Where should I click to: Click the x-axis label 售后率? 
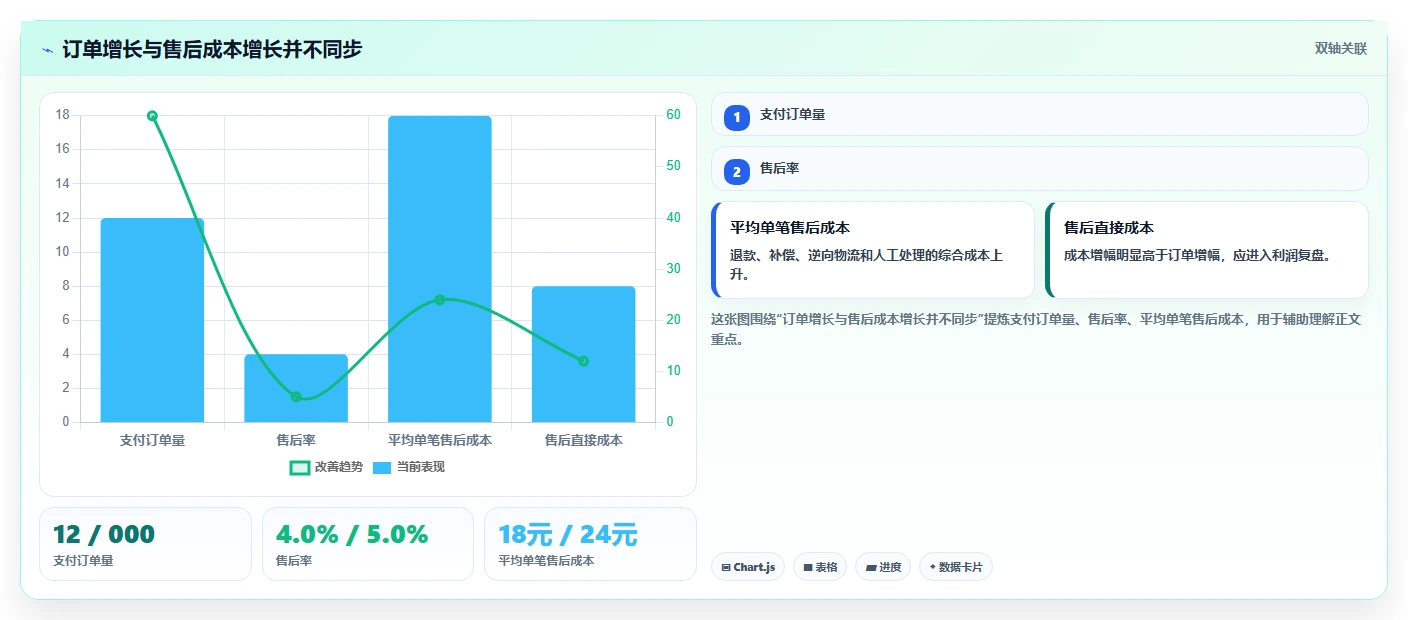[296, 440]
